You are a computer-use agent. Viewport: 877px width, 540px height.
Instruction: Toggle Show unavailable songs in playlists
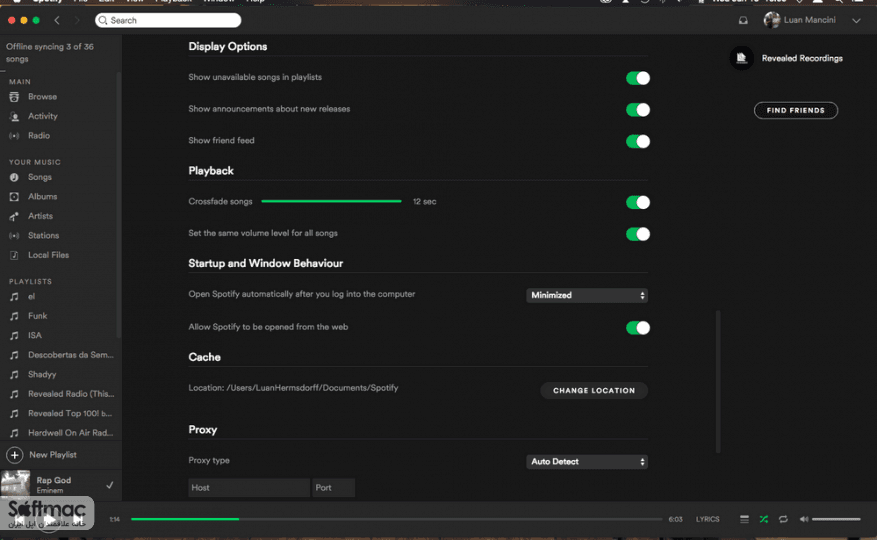638,78
